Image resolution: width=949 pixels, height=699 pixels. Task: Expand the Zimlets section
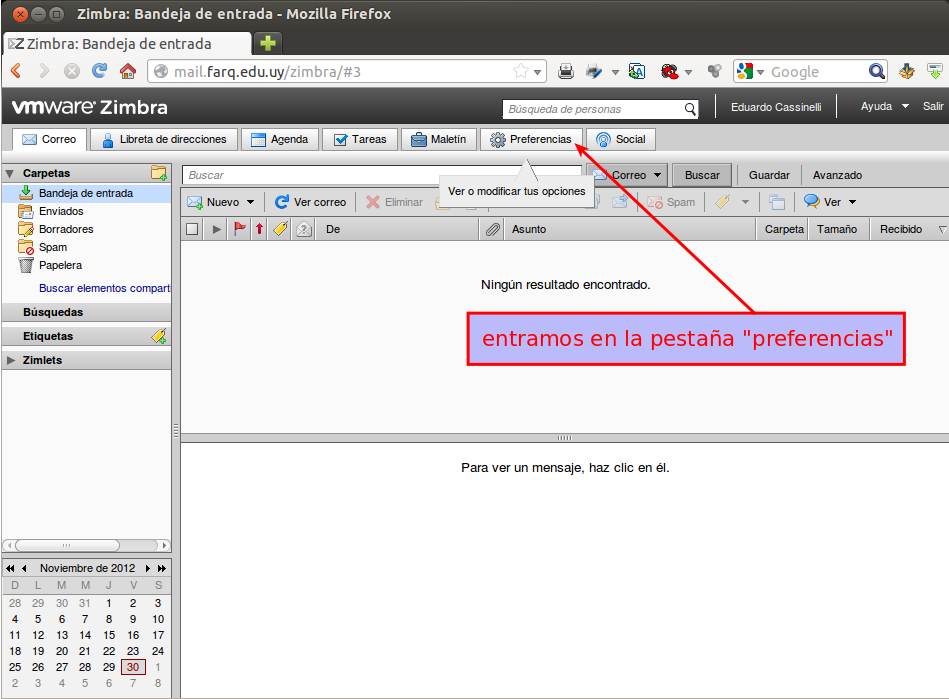10,360
